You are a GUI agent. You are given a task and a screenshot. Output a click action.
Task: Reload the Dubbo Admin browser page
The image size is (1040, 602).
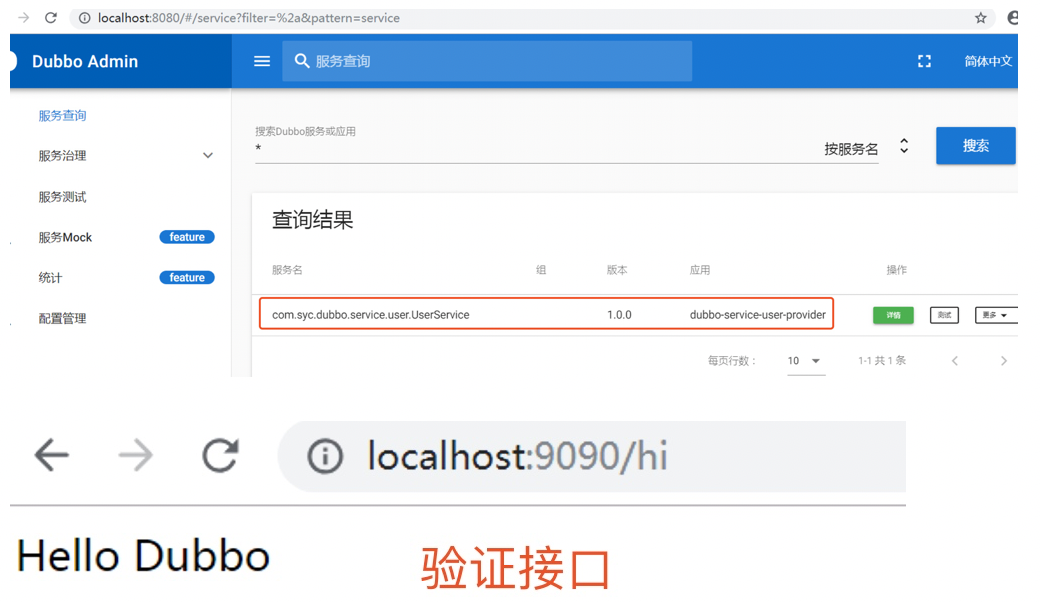(50, 18)
